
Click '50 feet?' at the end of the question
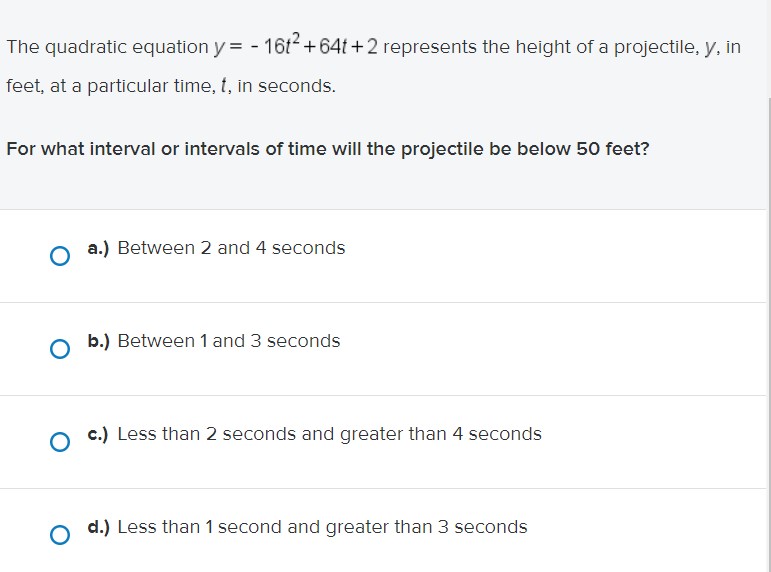point(613,149)
